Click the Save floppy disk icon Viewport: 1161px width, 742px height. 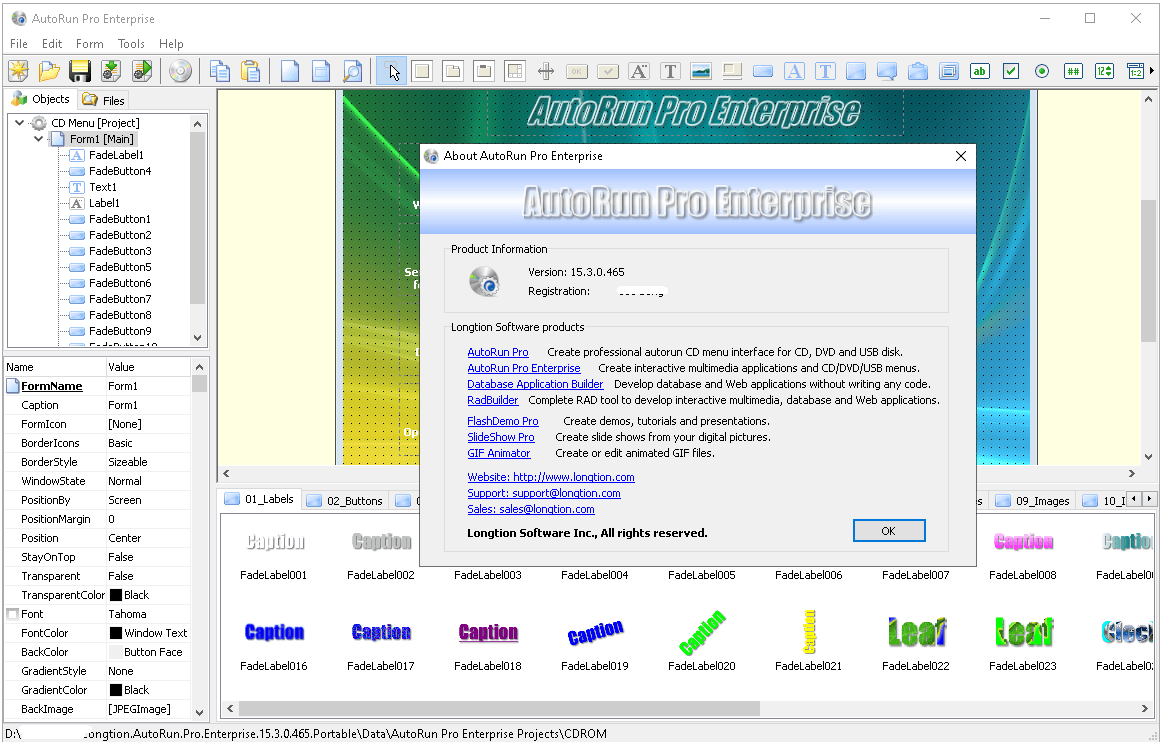coord(80,71)
